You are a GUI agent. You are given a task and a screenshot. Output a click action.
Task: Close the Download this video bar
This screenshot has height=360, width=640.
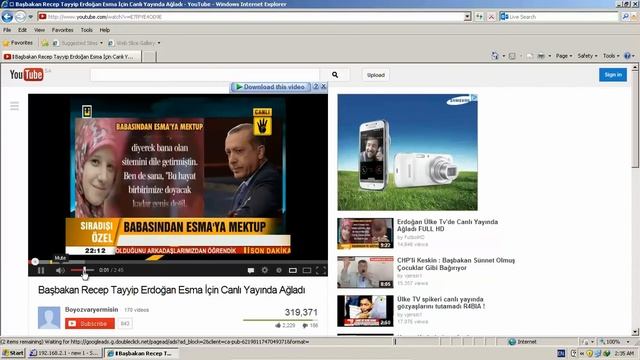pyautogui.click(x=323, y=87)
